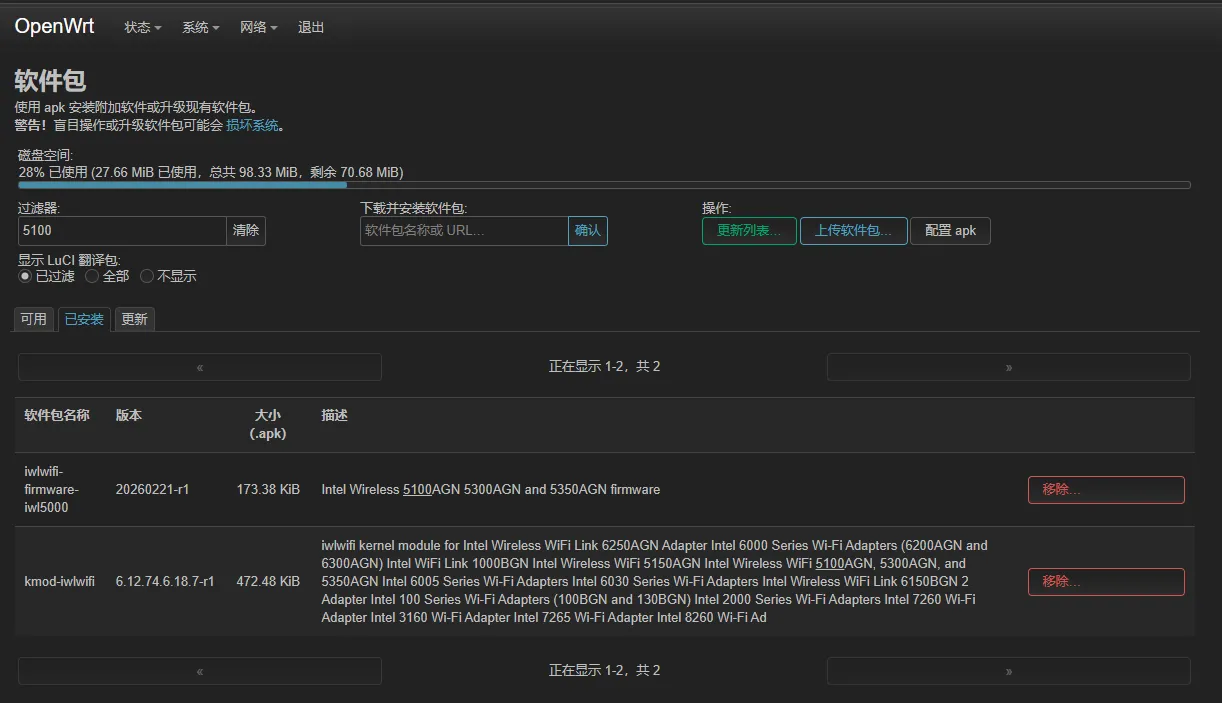The image size is (1222, 703).
Task: Click the 更新列表 button
Action: (749, 231)
